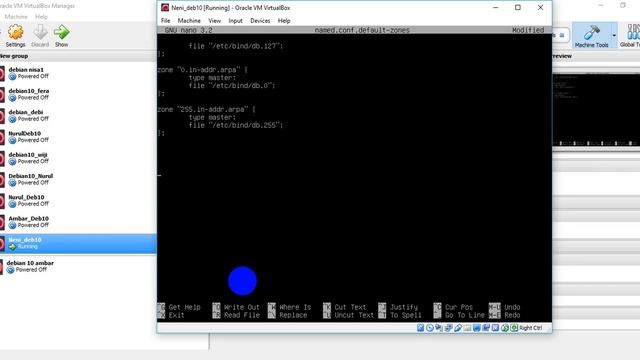Open the Devices menu in VM window

point(260,20)
